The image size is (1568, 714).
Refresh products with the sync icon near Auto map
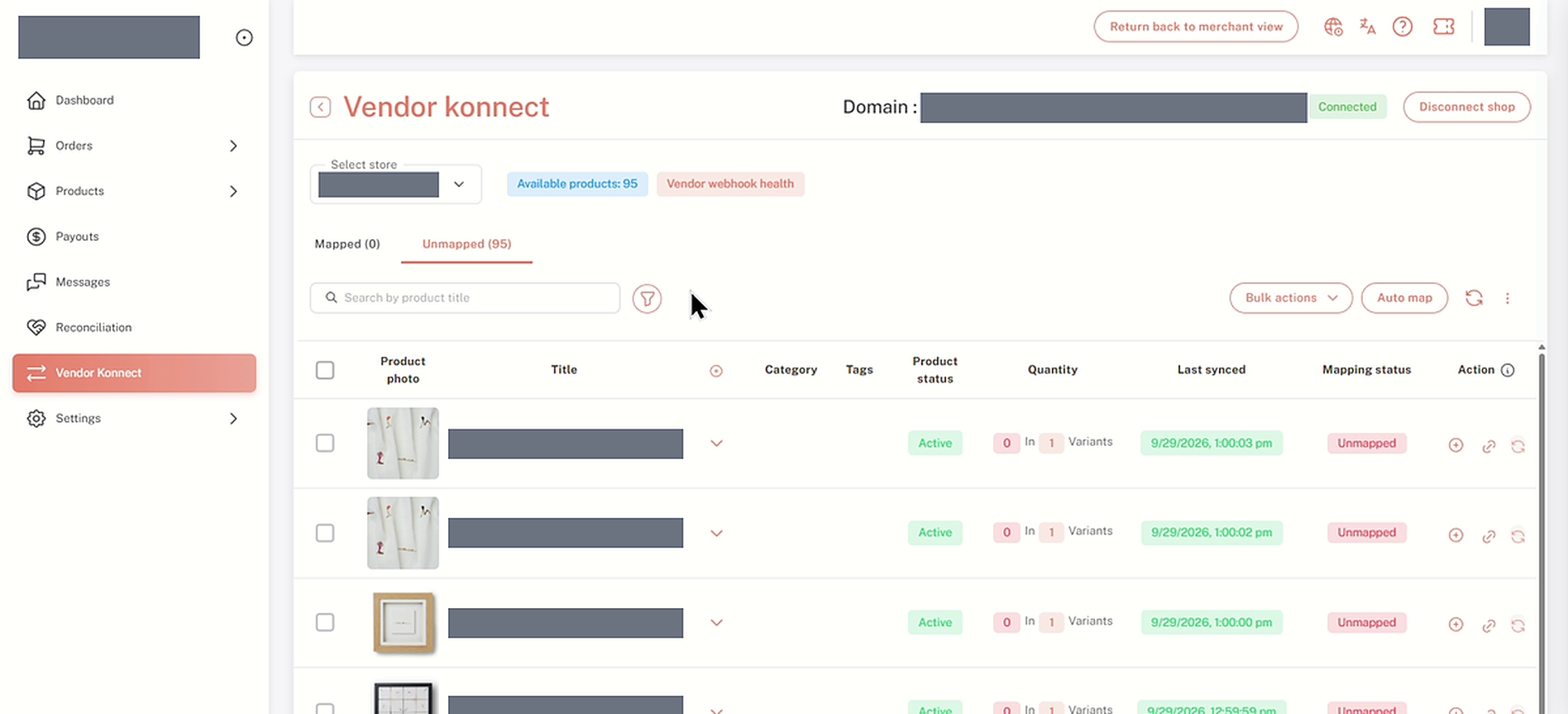pos(1474,298)
